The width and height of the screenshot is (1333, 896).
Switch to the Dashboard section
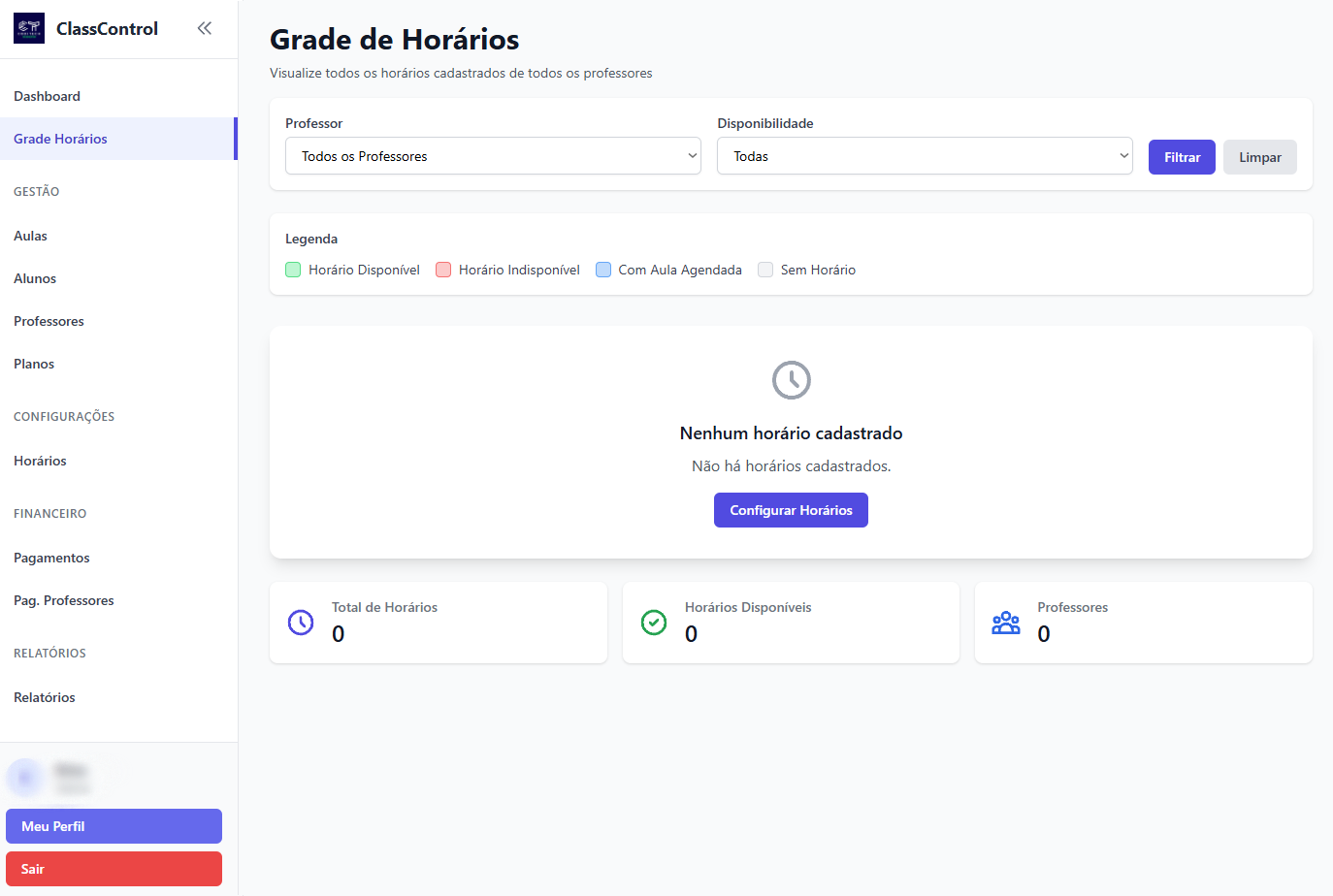[x=47, y=96]
